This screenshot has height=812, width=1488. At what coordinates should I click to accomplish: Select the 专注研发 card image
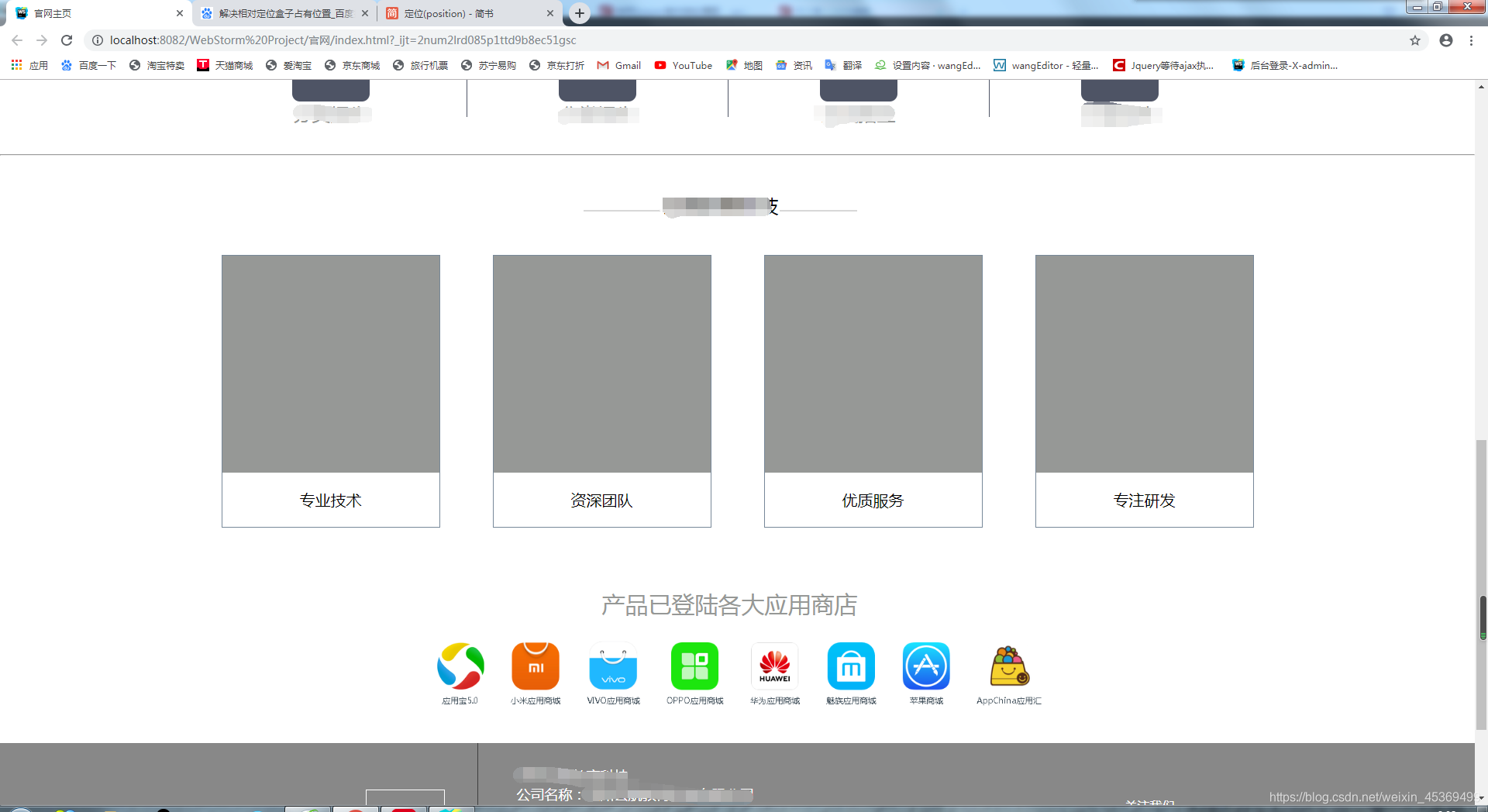click(1145, 364)
